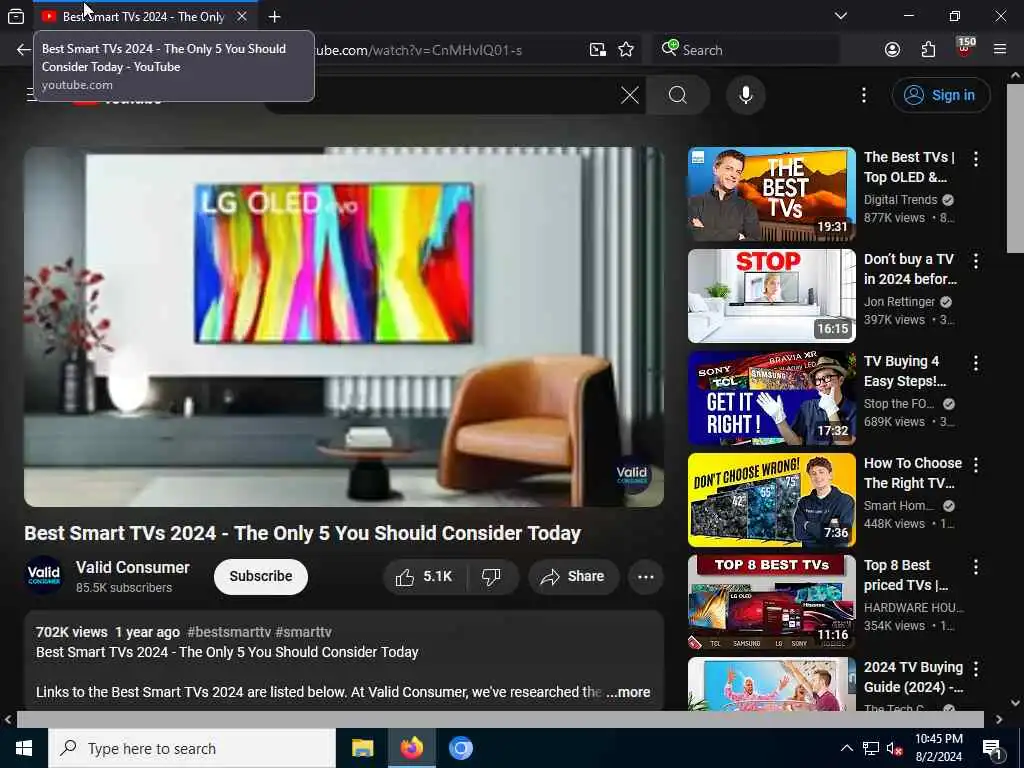This screenshot has width=1024, height=768.
Task: Clear the YouTube search field with X
Action: coord(630,95)
